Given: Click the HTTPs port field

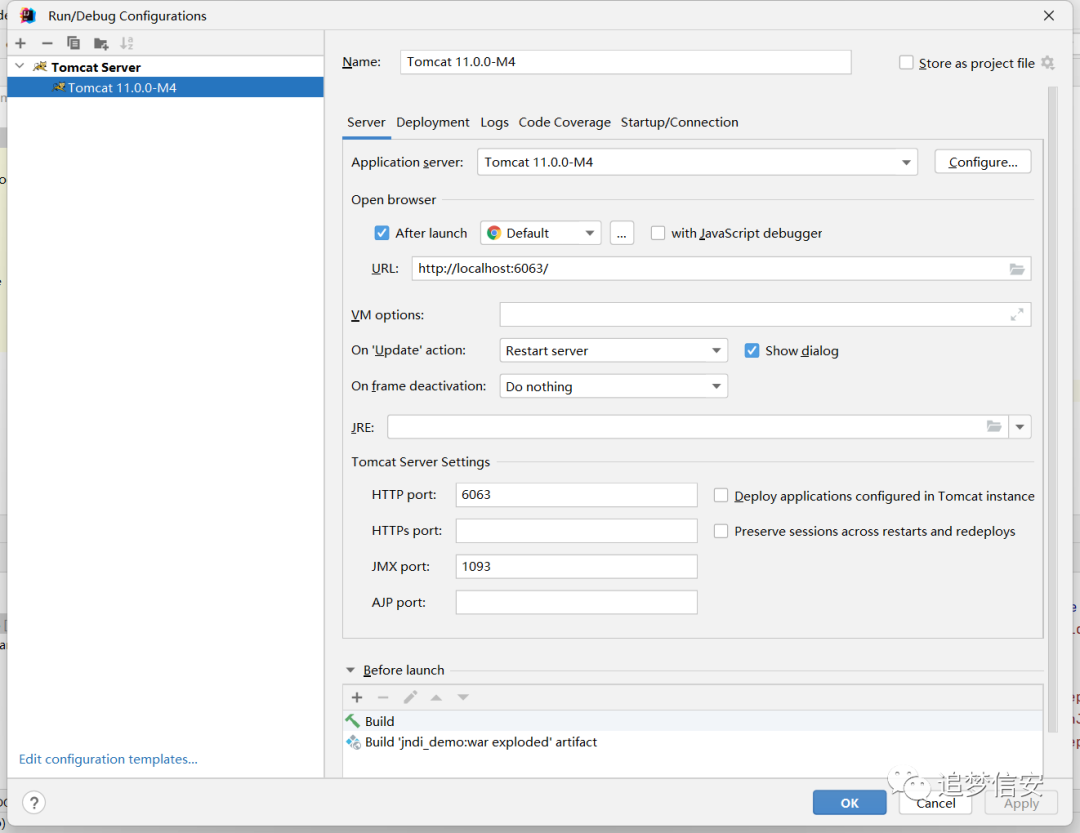Looking at the screenshot, I should 577,531.
